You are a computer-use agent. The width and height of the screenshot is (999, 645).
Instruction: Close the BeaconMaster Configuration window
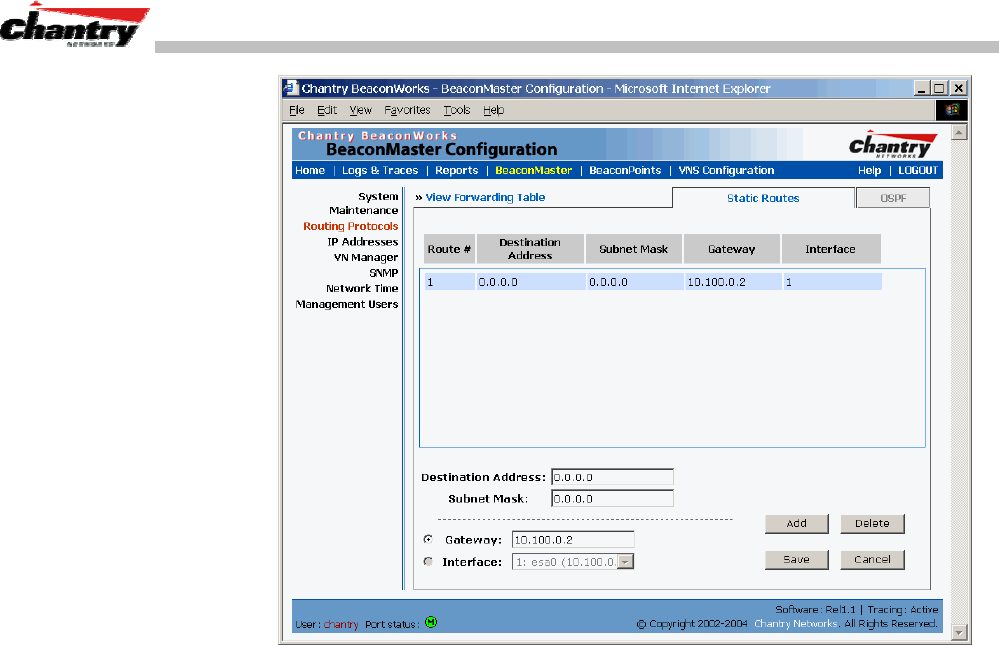[x=959, y=88]
